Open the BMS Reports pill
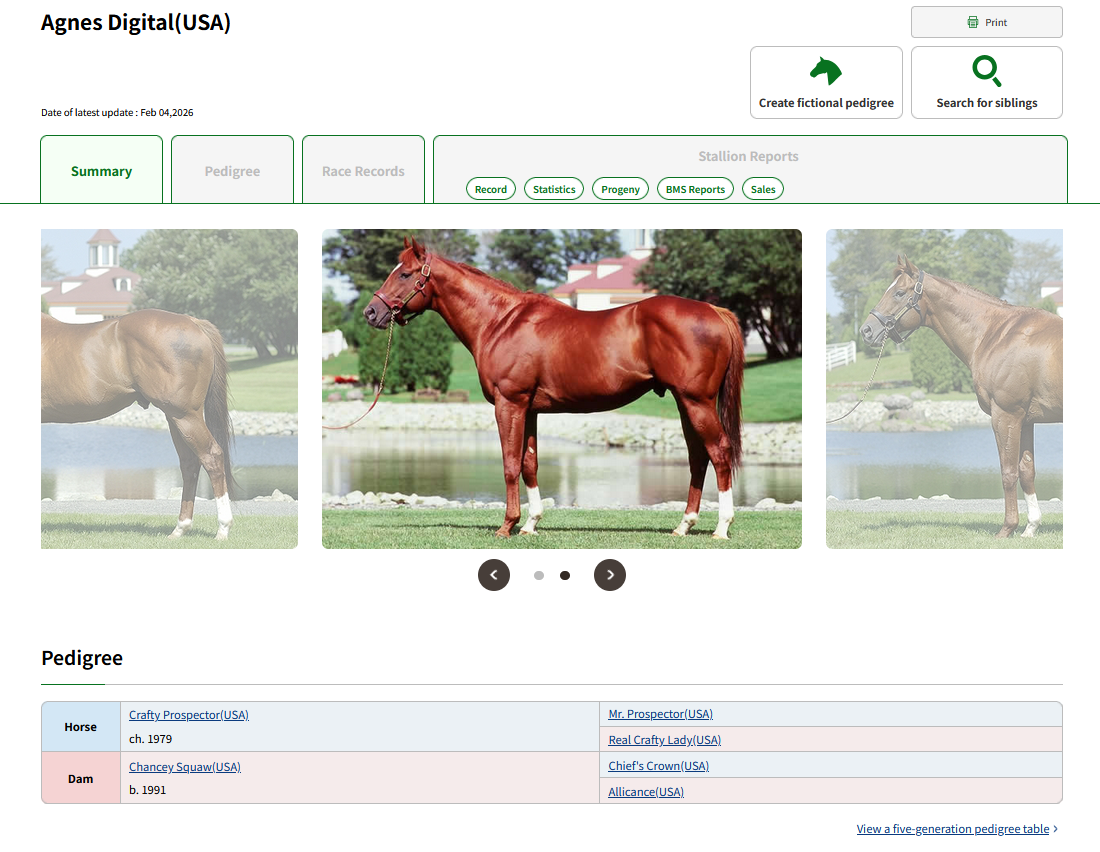The image size is (1100, 852). pyautogui.click(x=695, y=189)
